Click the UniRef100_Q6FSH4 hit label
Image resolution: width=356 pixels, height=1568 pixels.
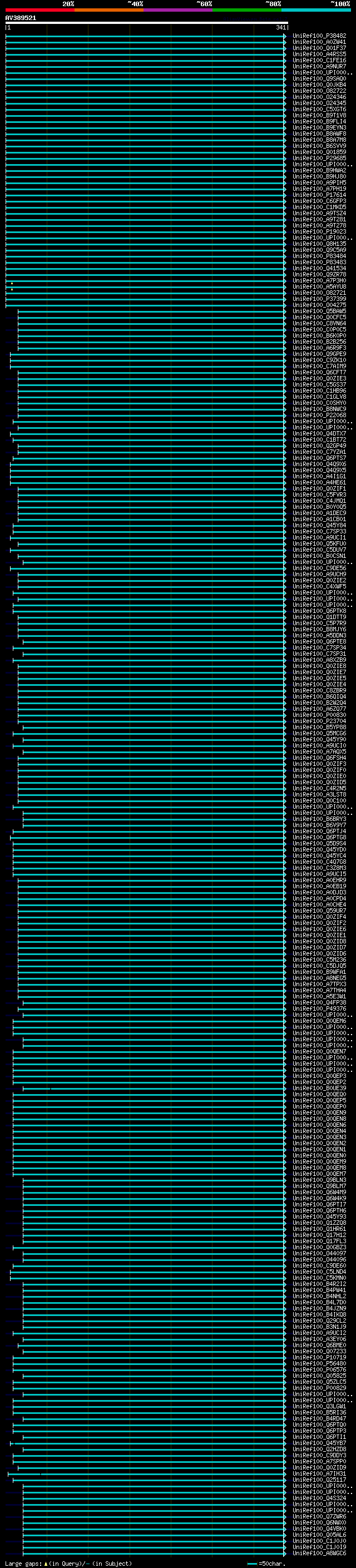point(319,757)
